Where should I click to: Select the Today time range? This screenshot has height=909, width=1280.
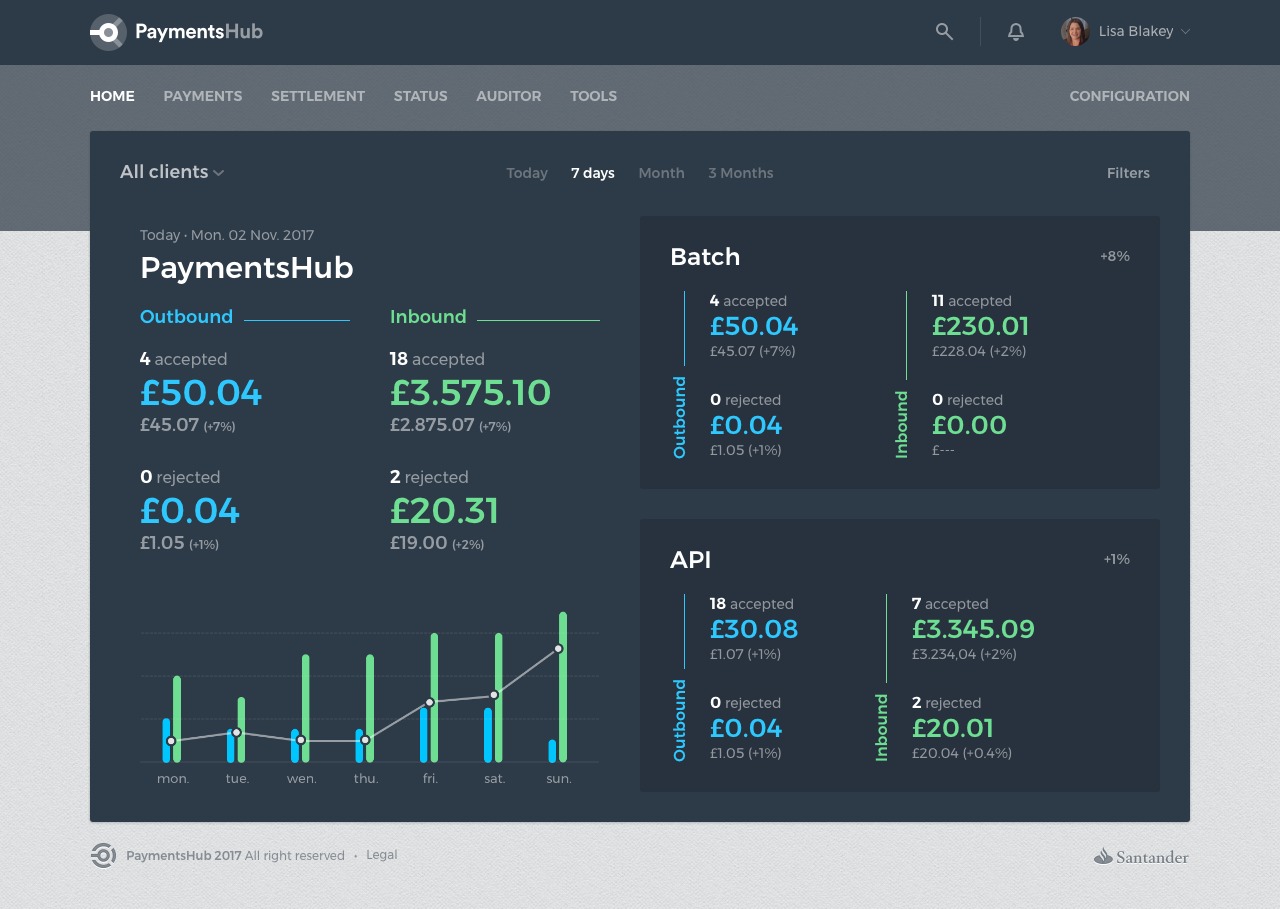tap(527, 173)
